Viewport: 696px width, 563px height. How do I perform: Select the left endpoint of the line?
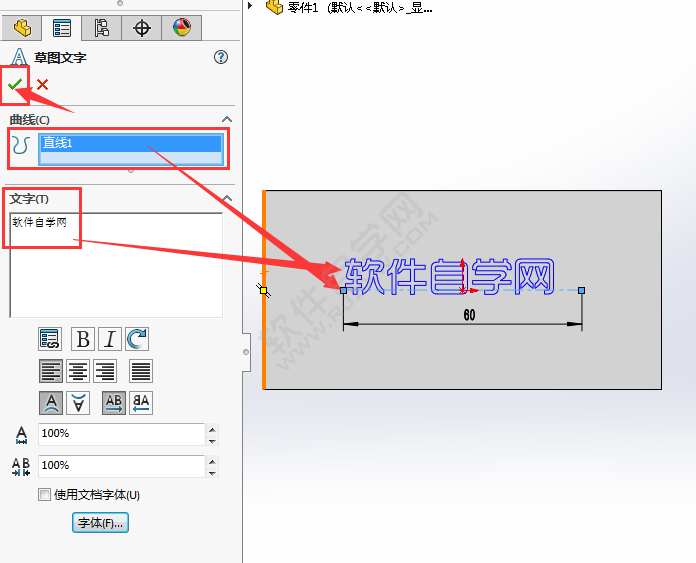tap(343, 290)
